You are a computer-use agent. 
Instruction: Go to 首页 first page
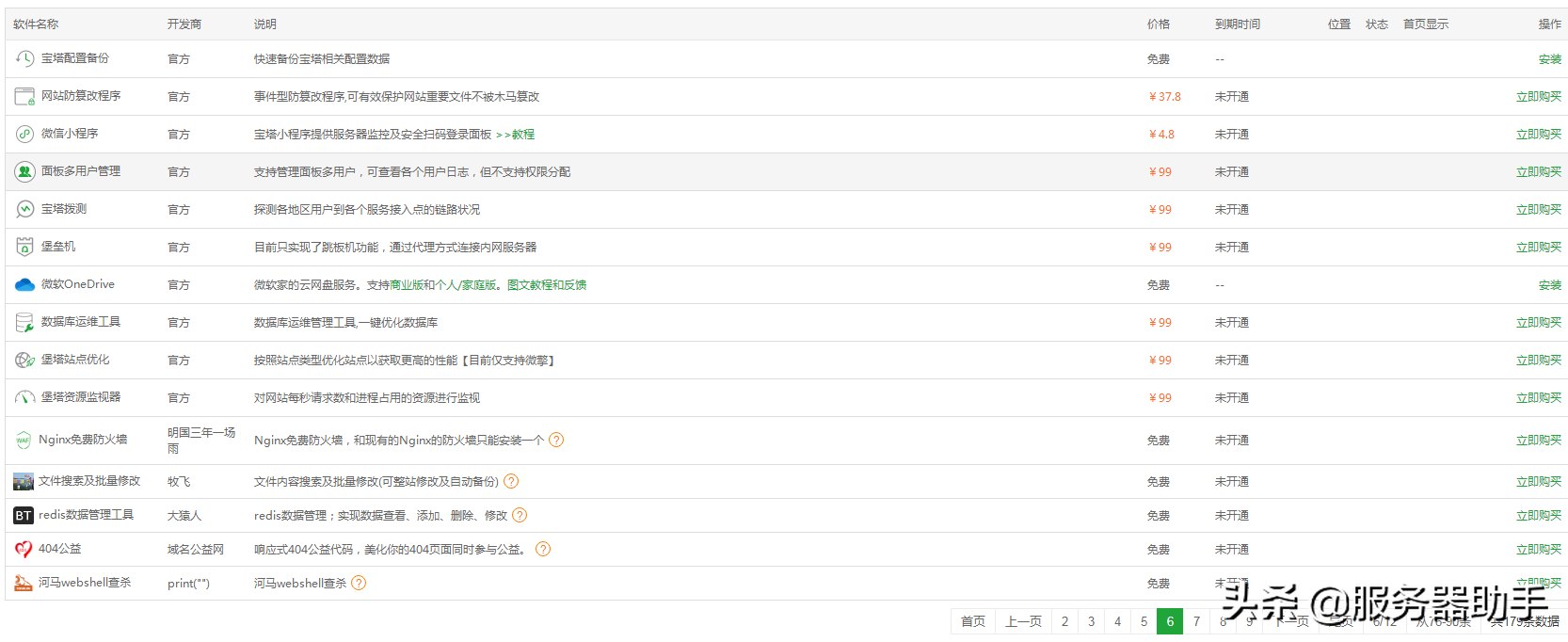973,621
